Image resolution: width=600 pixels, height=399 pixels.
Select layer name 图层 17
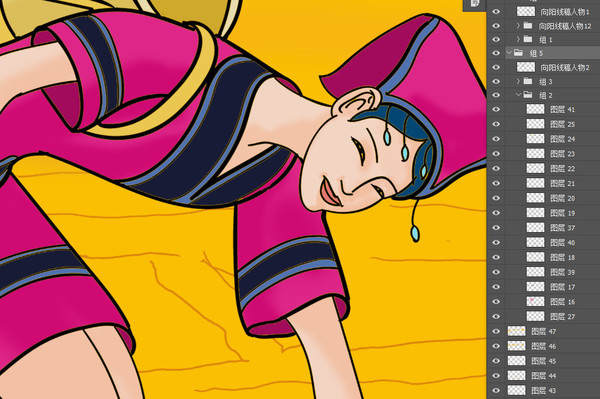562,287
